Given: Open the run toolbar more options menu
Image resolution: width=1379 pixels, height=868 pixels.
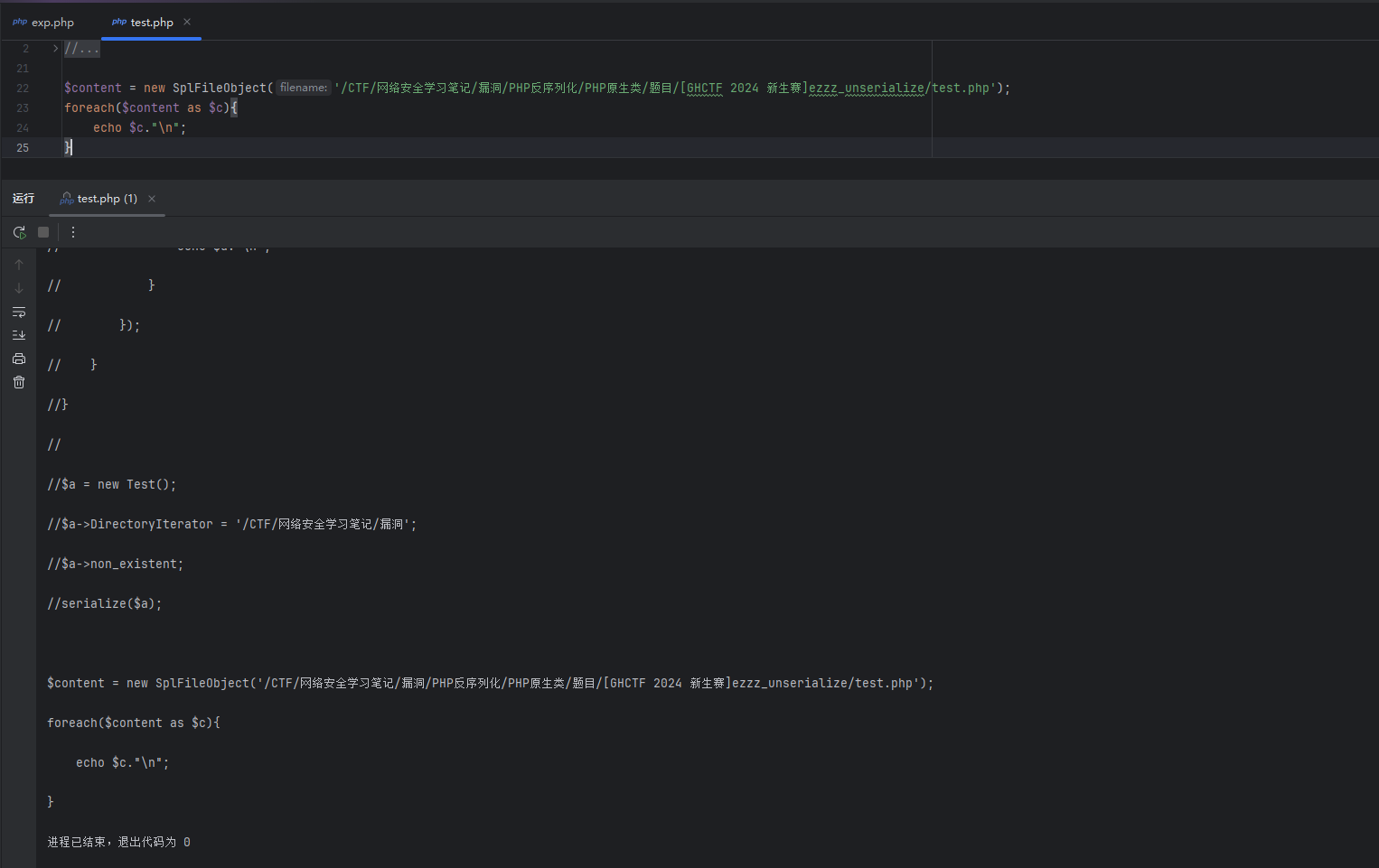Looking at the screenshot, I should [x=73, y=232].
